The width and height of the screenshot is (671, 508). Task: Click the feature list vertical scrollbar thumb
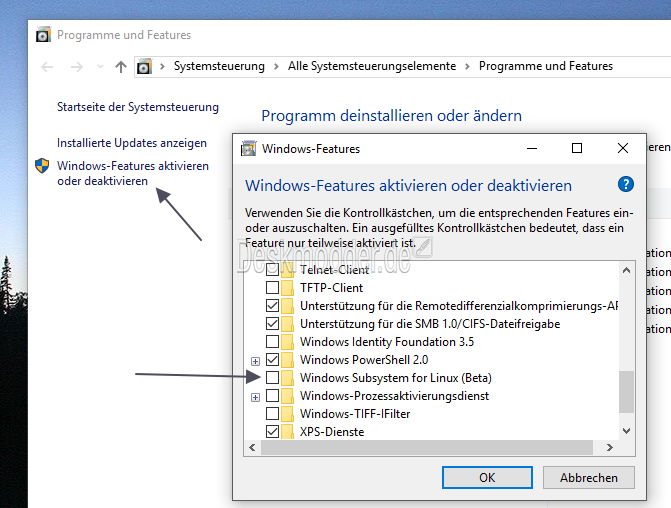tap(626, 392)
